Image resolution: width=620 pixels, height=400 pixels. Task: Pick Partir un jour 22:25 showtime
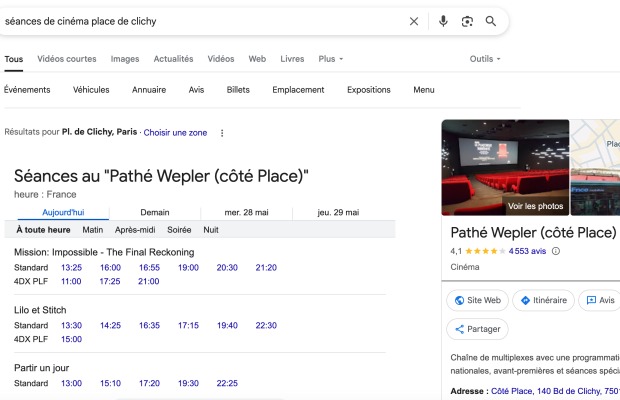[227, 383]
